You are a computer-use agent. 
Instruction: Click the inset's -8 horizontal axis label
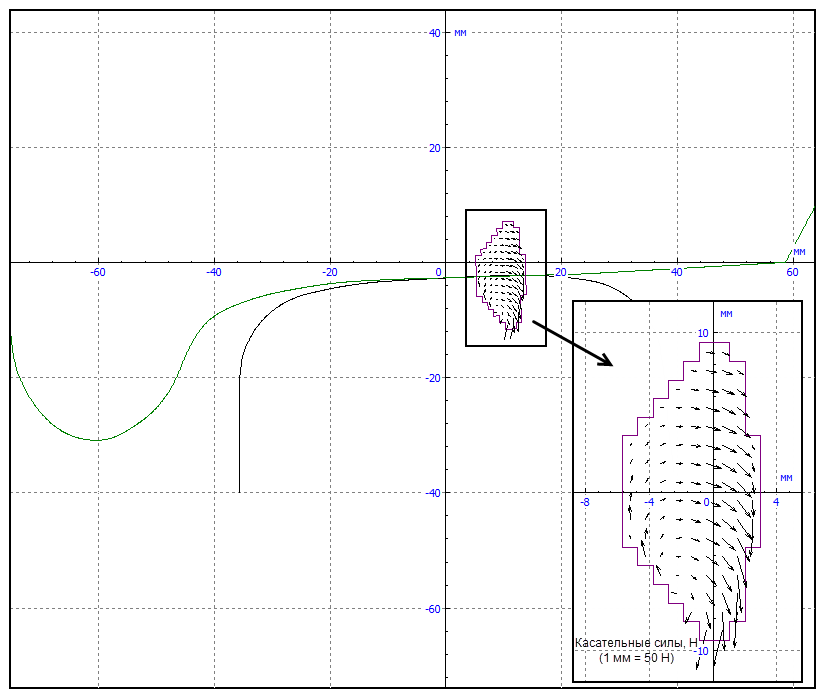pos(585,502)
